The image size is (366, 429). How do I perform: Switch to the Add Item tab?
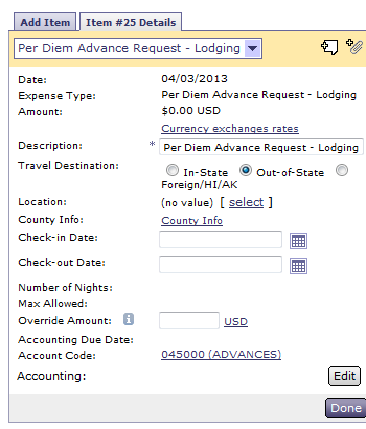pyautogui.click(x=45, y=22)
